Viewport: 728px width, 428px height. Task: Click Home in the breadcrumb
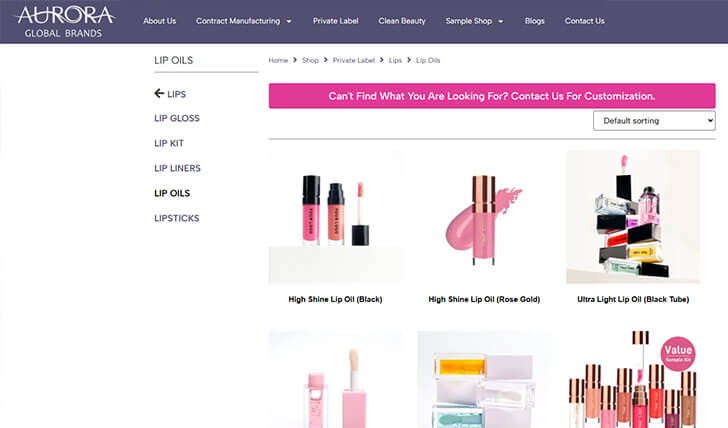278,61
